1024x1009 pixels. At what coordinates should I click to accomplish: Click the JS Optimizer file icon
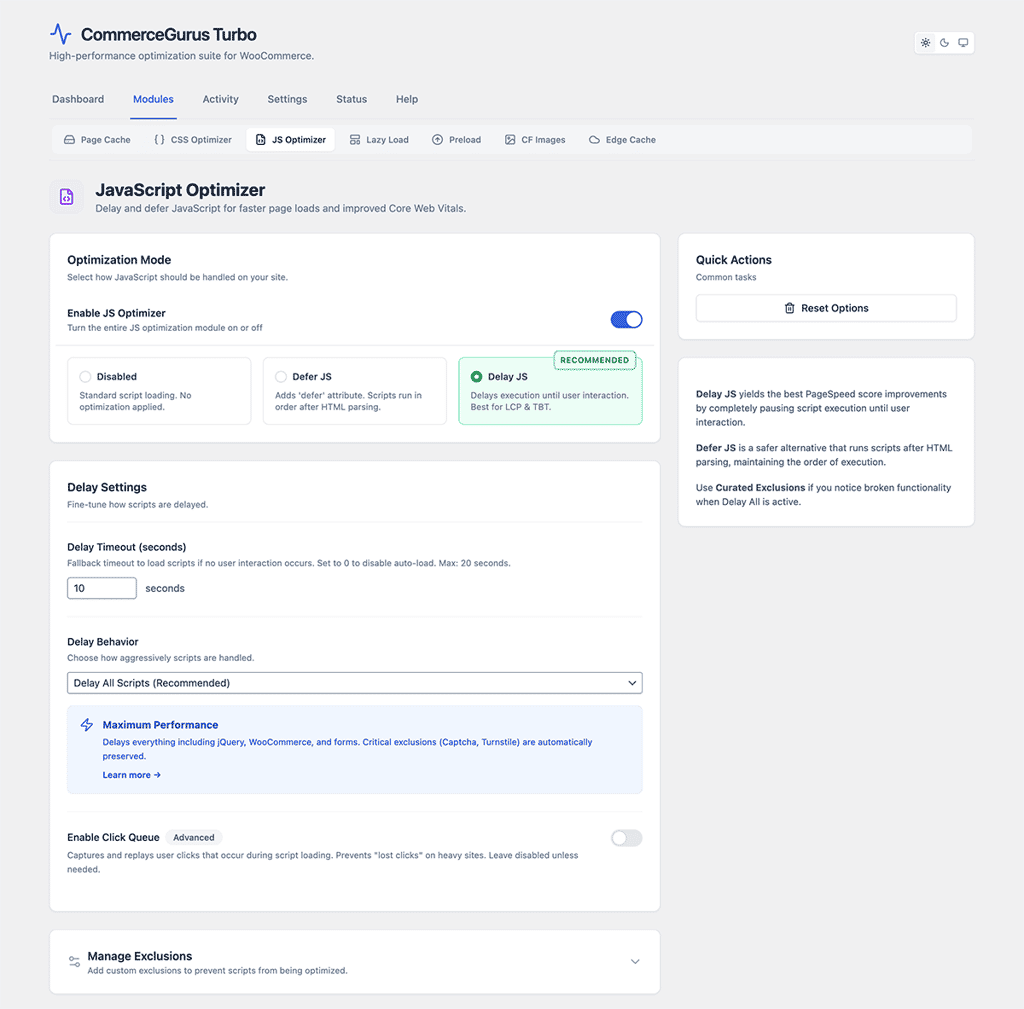coord(261,140)
